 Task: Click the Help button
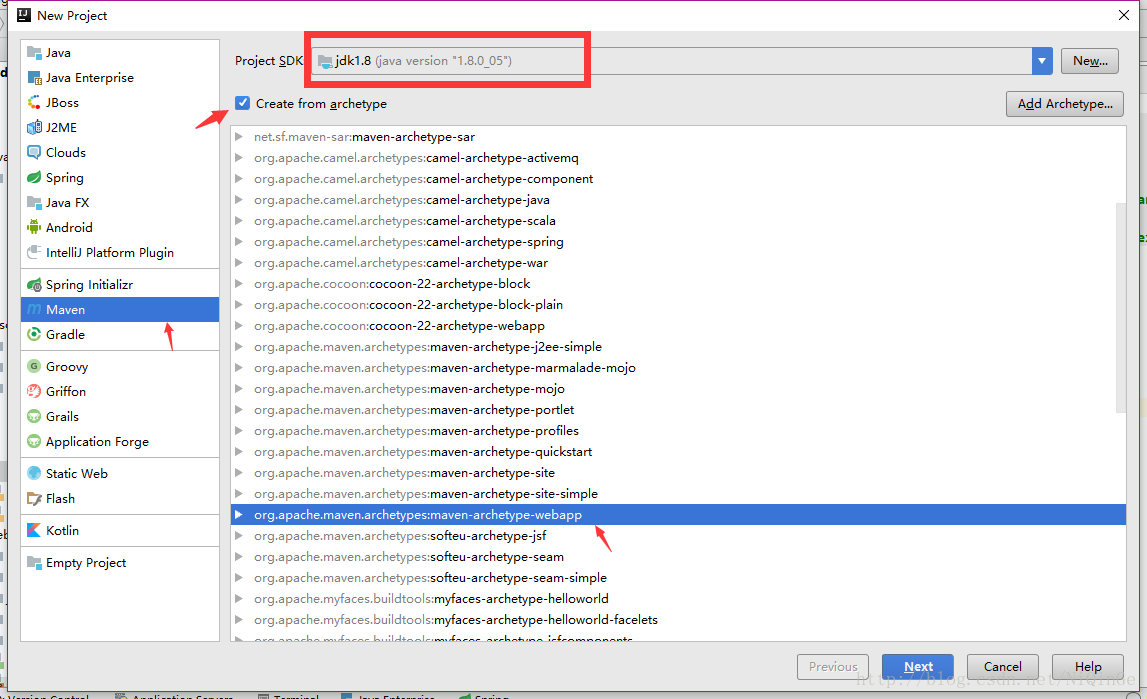(1088, 667)
